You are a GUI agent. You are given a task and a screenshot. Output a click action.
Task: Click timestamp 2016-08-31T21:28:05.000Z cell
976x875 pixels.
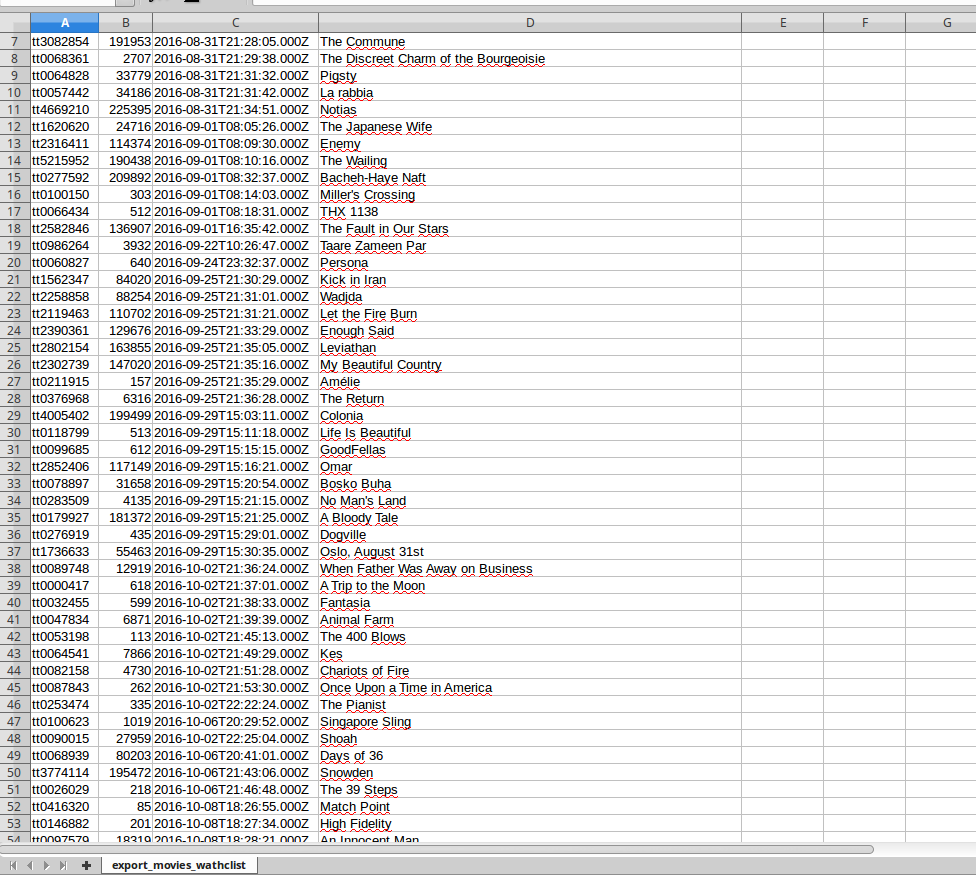[x=235, y=42]
